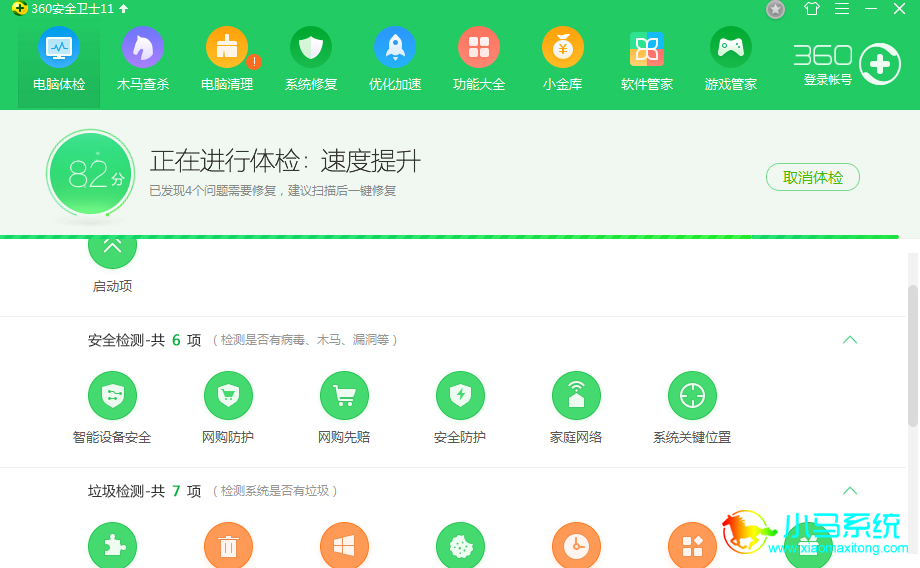The width and height of the screenshot is (920, 568).
Task: Click the 360安全卫士11 upgrade arrow
Action: coord(124,9)
